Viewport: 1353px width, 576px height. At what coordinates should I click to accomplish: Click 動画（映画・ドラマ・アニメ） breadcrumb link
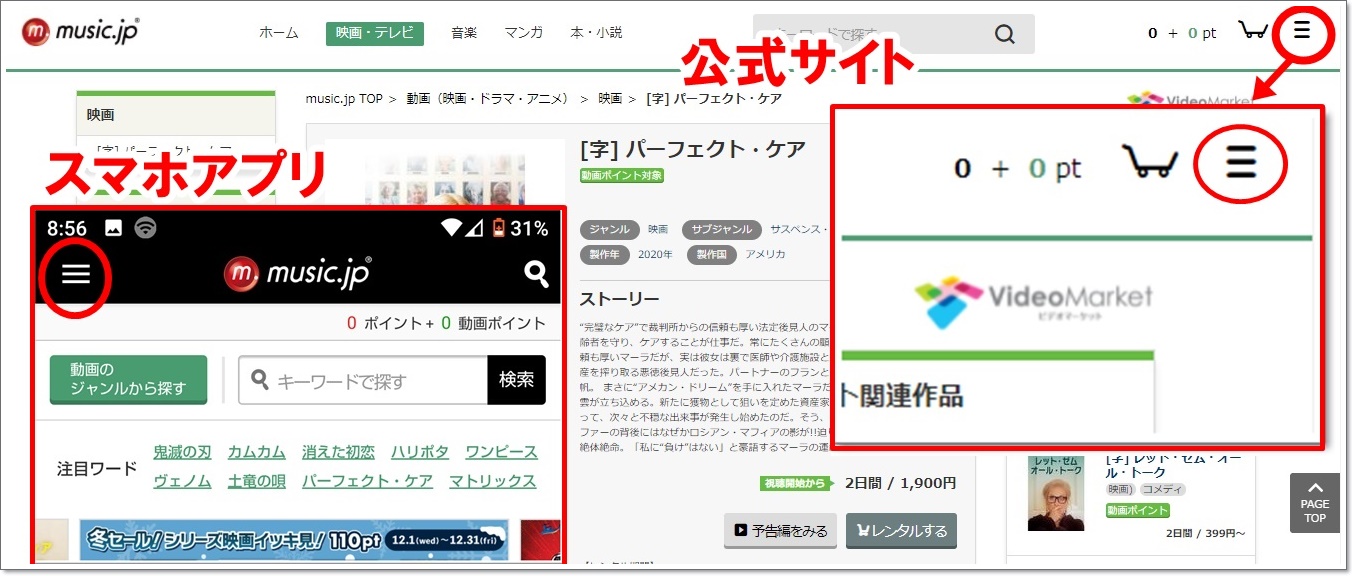[x=487, y=99]
